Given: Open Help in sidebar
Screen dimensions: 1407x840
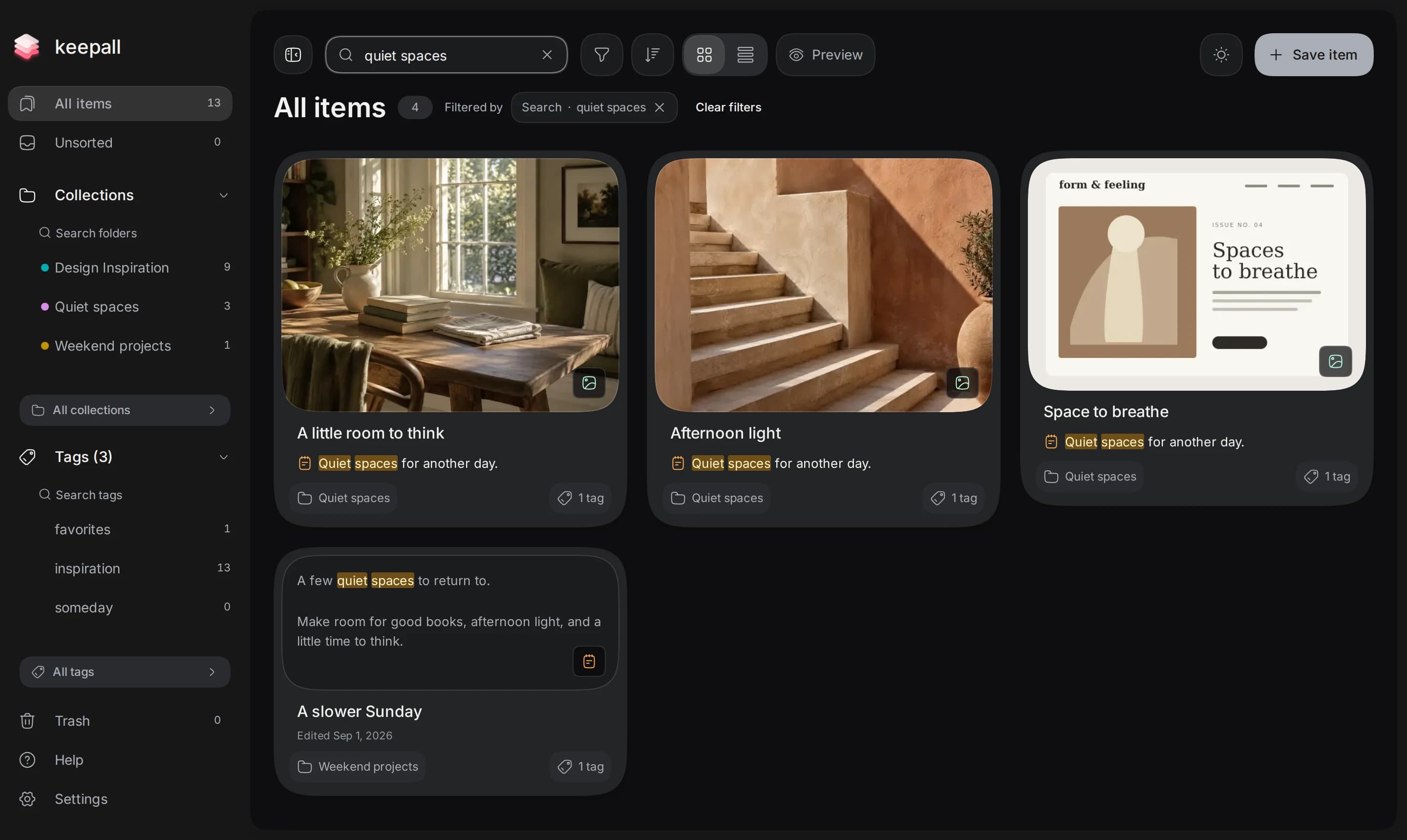Looking at the screenshot, I should point(120,759).
